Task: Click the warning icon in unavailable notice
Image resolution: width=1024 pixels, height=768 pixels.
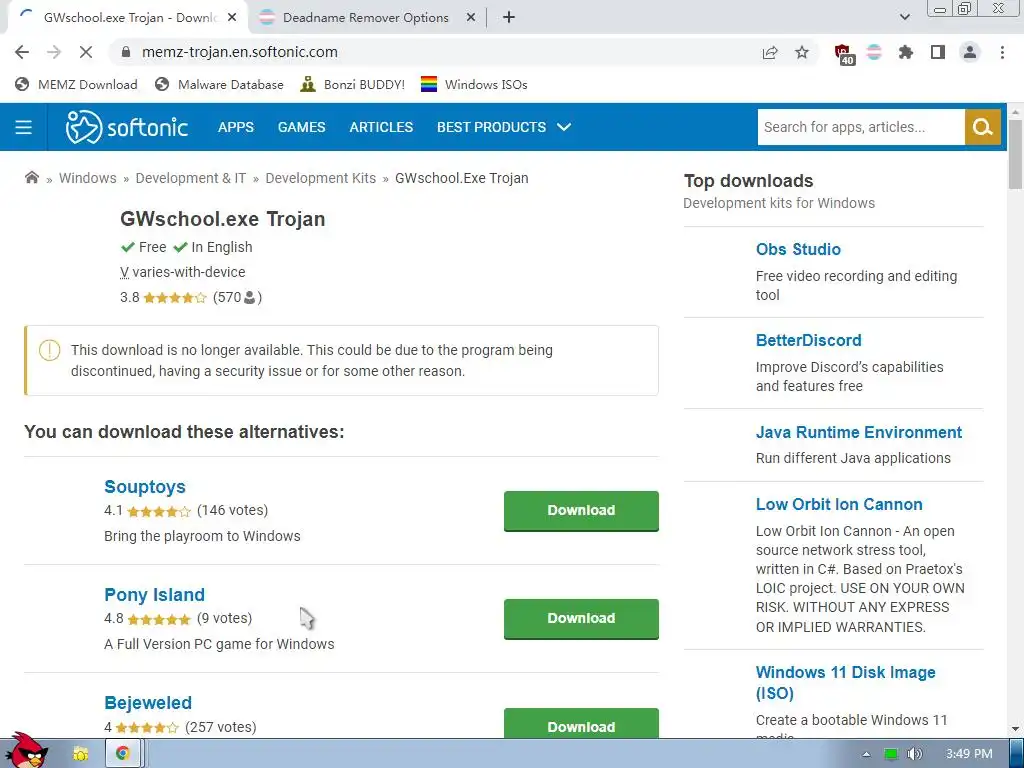Action: 50,350
